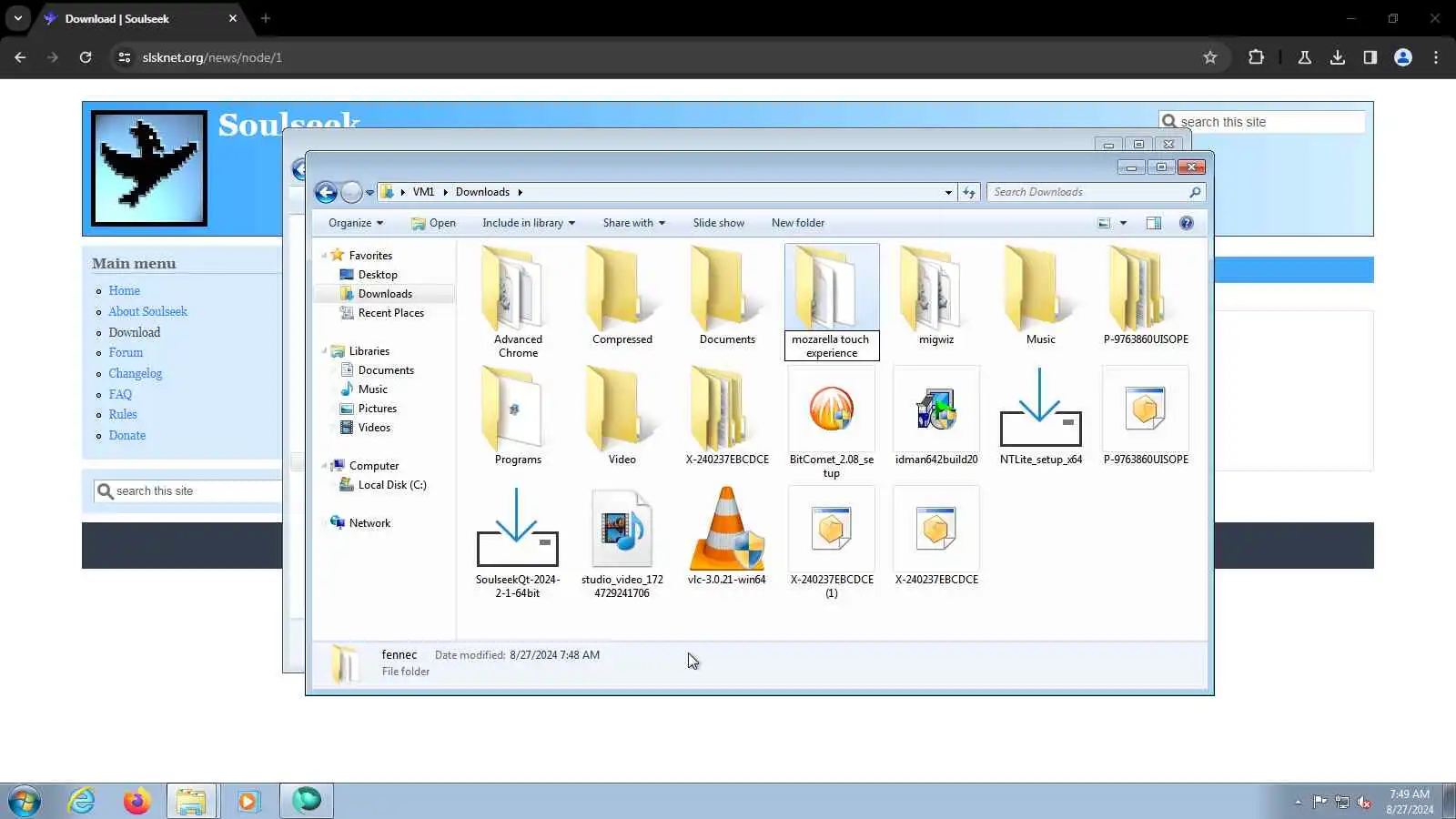Open the Donate link in Main menu
The height and width of the screenshot is (819, 1456).
(x=127, y=435)
